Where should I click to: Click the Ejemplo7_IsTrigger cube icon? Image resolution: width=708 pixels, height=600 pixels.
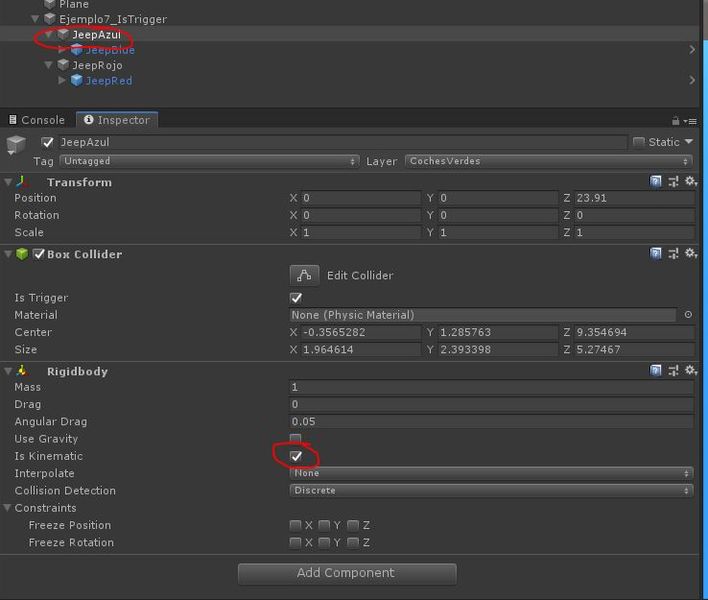point(50,19)
